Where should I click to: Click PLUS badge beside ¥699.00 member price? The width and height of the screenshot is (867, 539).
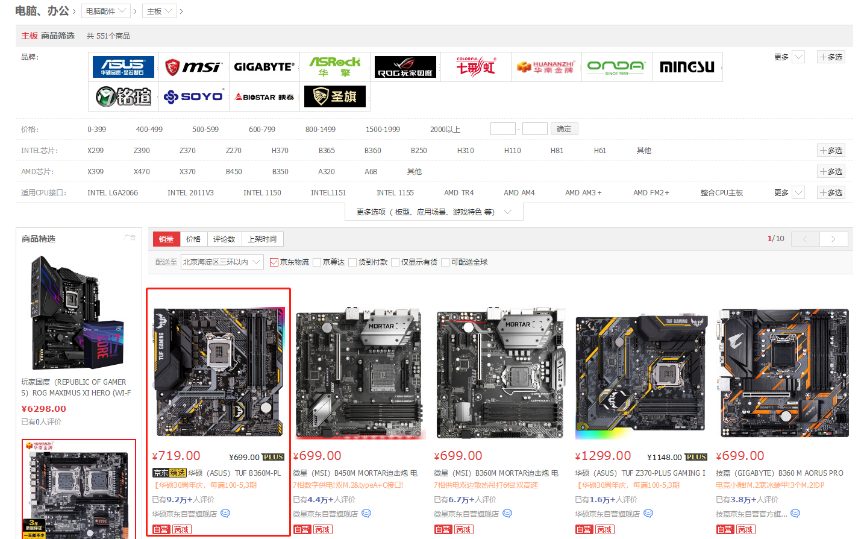[x=273, y=457]
